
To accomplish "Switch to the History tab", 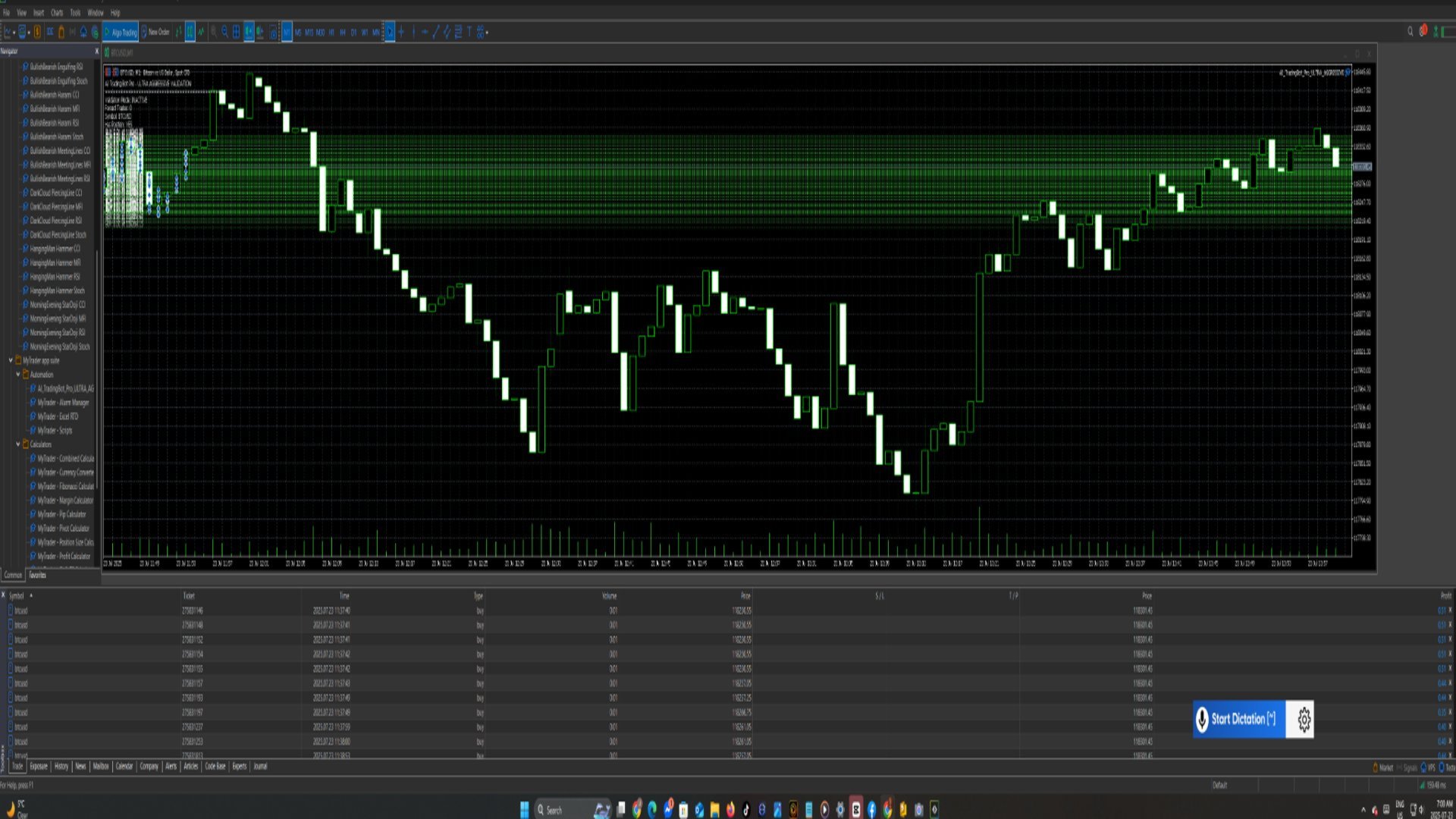I will click(61, 766).
